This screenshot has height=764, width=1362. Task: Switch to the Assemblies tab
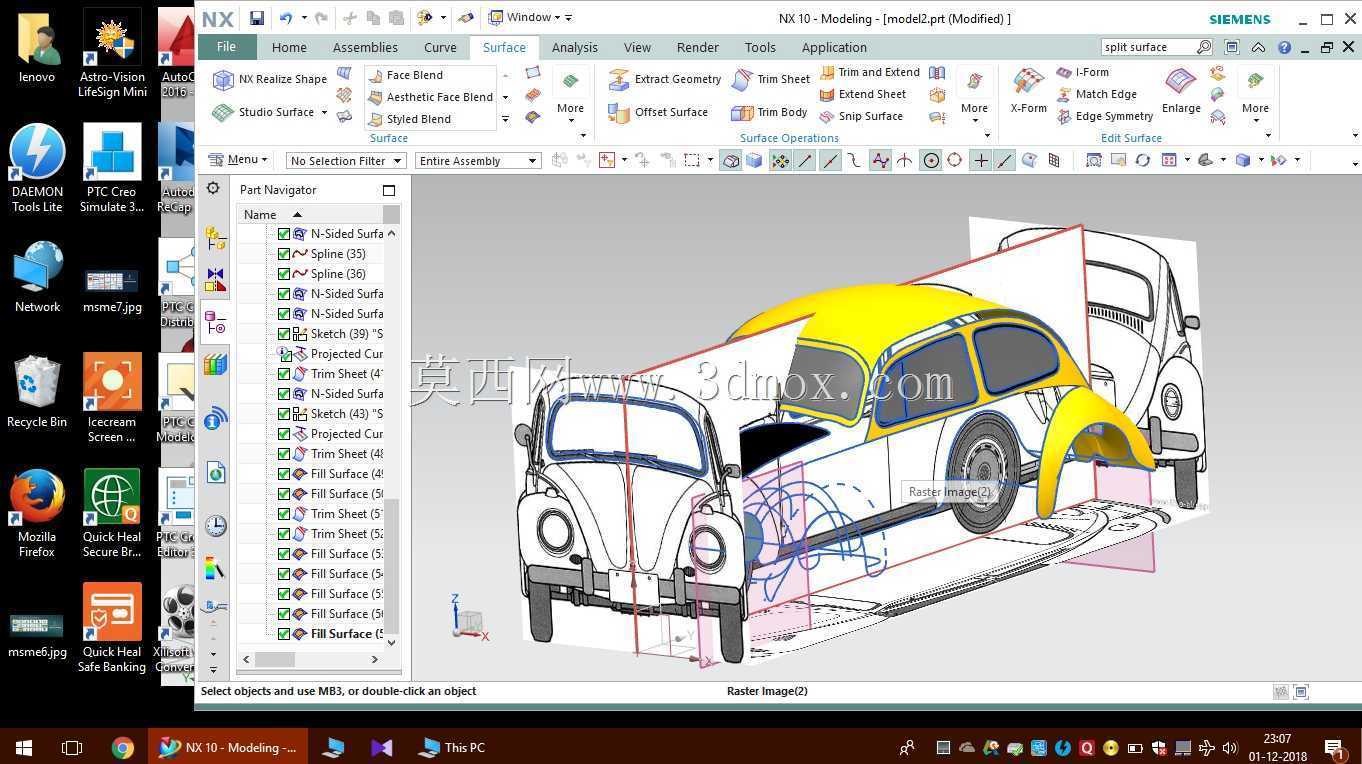pyautogui.click(x=365, y=47)
